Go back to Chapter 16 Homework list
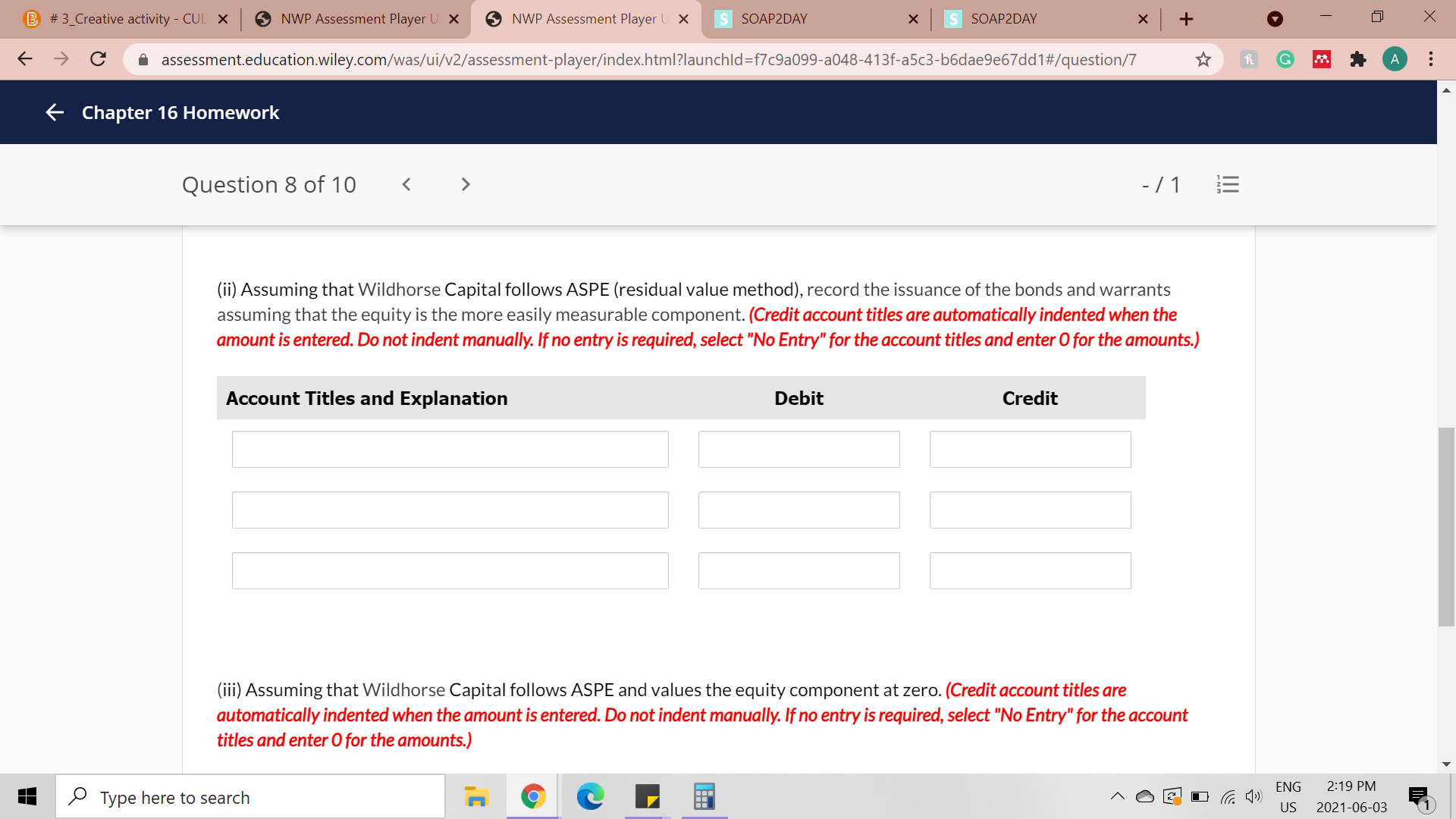Viewport: 1456px width, 819px height. [55, 113]
